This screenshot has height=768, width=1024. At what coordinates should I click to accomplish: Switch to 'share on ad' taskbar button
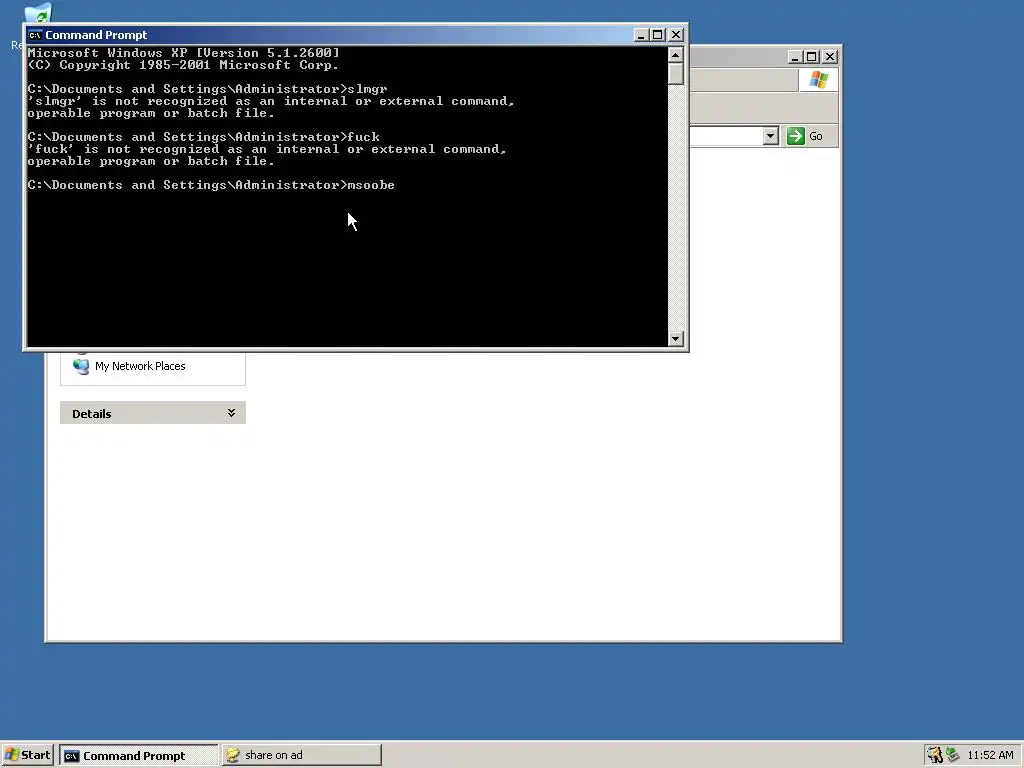click(301, 755)
